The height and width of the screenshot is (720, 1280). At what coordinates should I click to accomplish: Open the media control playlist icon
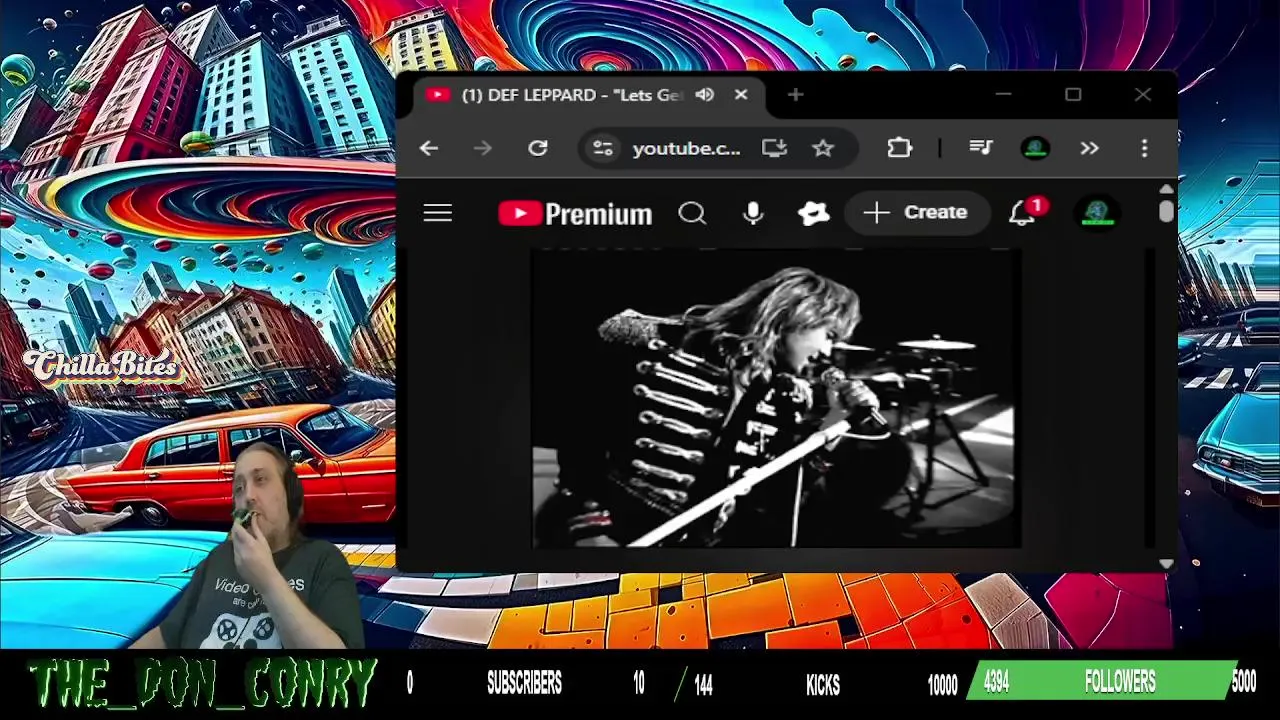pos(981,148)
